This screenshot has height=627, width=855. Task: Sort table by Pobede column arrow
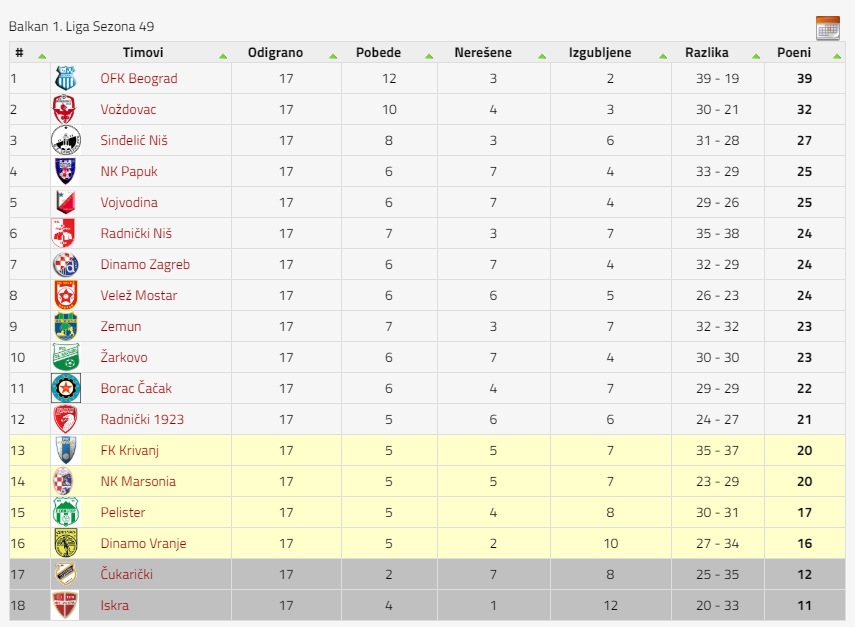point(429,56)
